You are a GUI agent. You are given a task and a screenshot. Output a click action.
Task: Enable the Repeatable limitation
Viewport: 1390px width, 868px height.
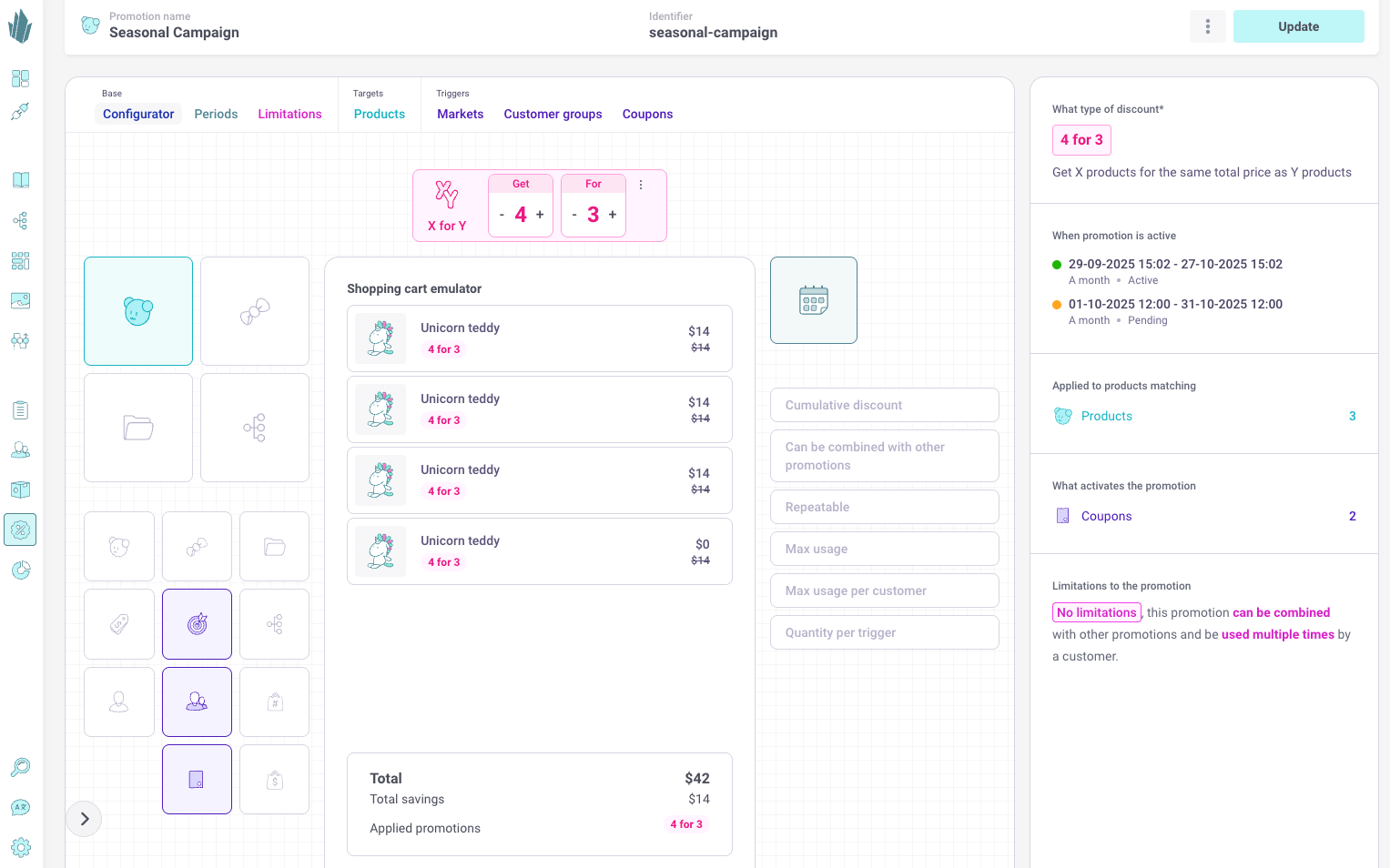(x=884, y=507)
